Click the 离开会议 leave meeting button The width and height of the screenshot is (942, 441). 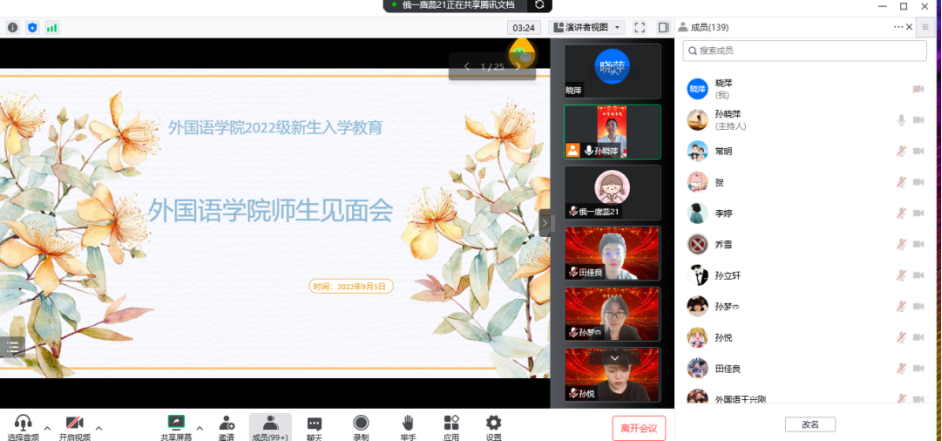pos(639,428)
